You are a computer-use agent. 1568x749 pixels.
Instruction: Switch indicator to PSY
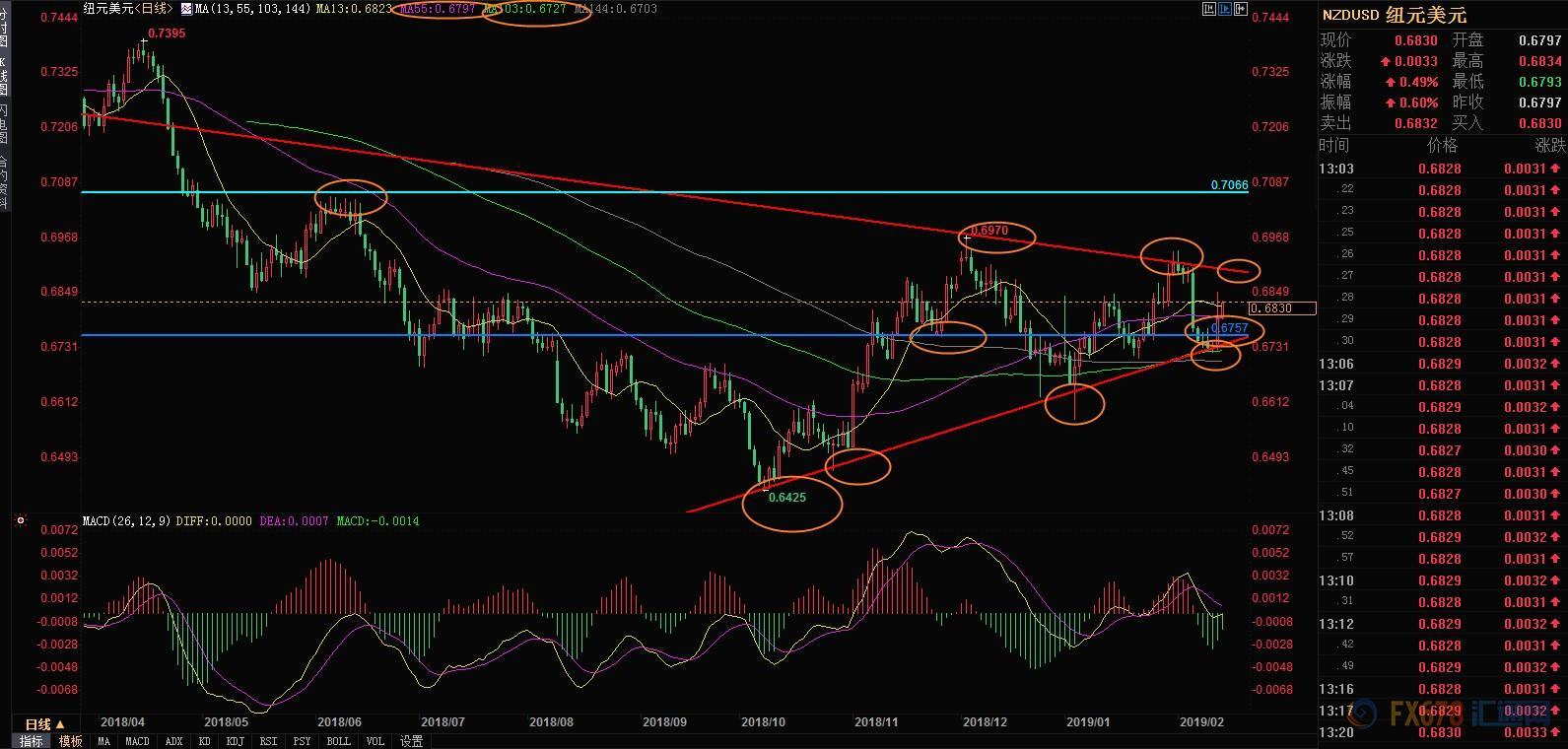coord(302,741)
